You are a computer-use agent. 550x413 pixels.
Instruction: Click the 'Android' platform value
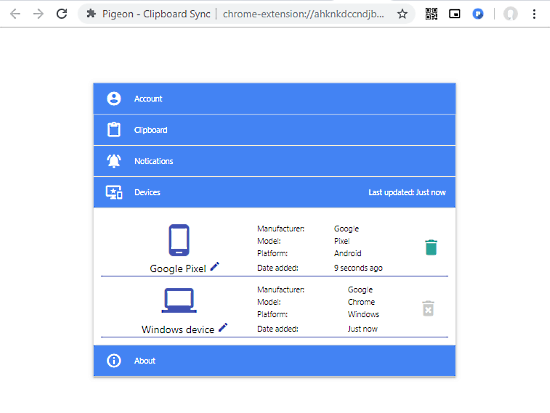coord(348,253)
